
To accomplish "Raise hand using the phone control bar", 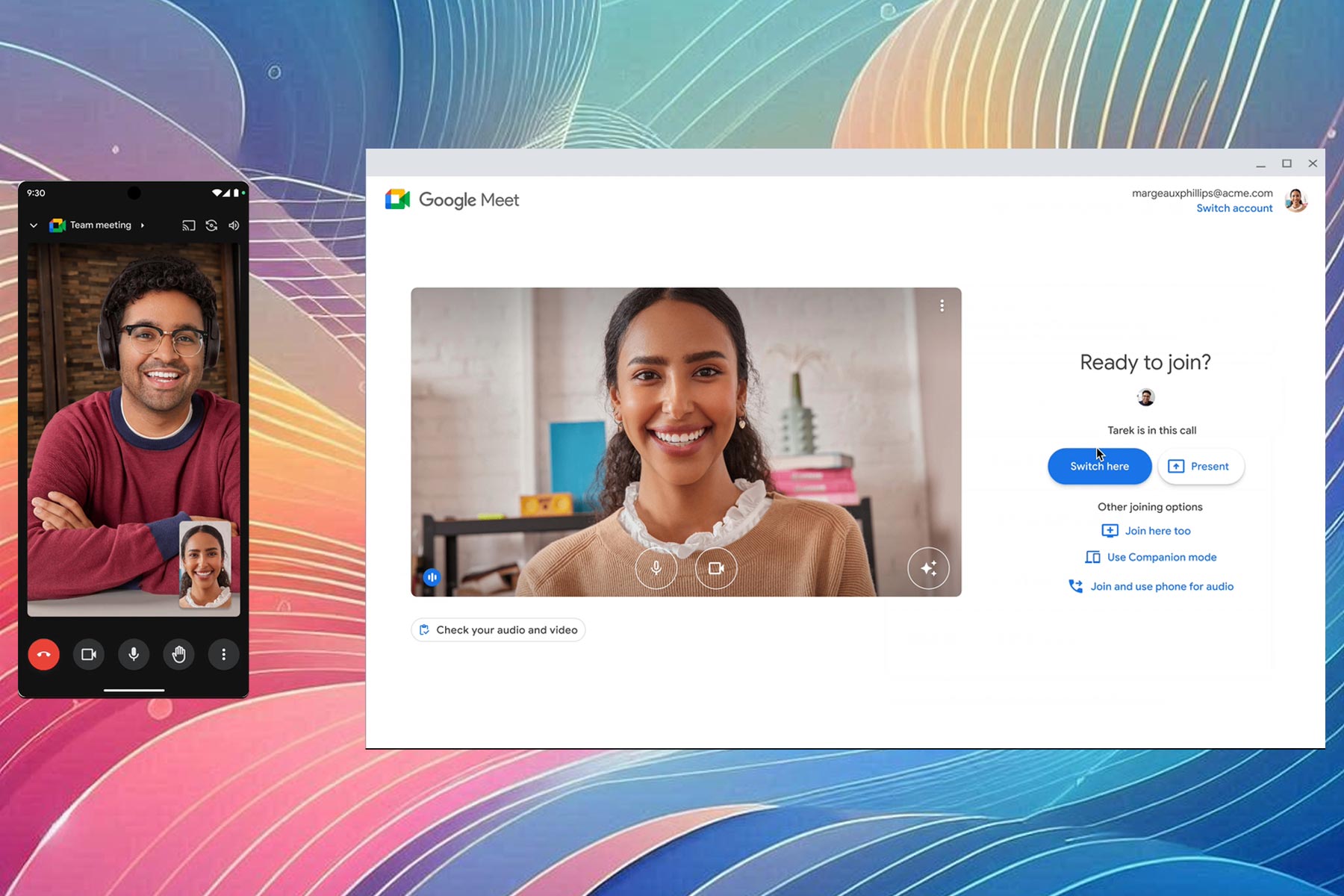I will (178, 655).
